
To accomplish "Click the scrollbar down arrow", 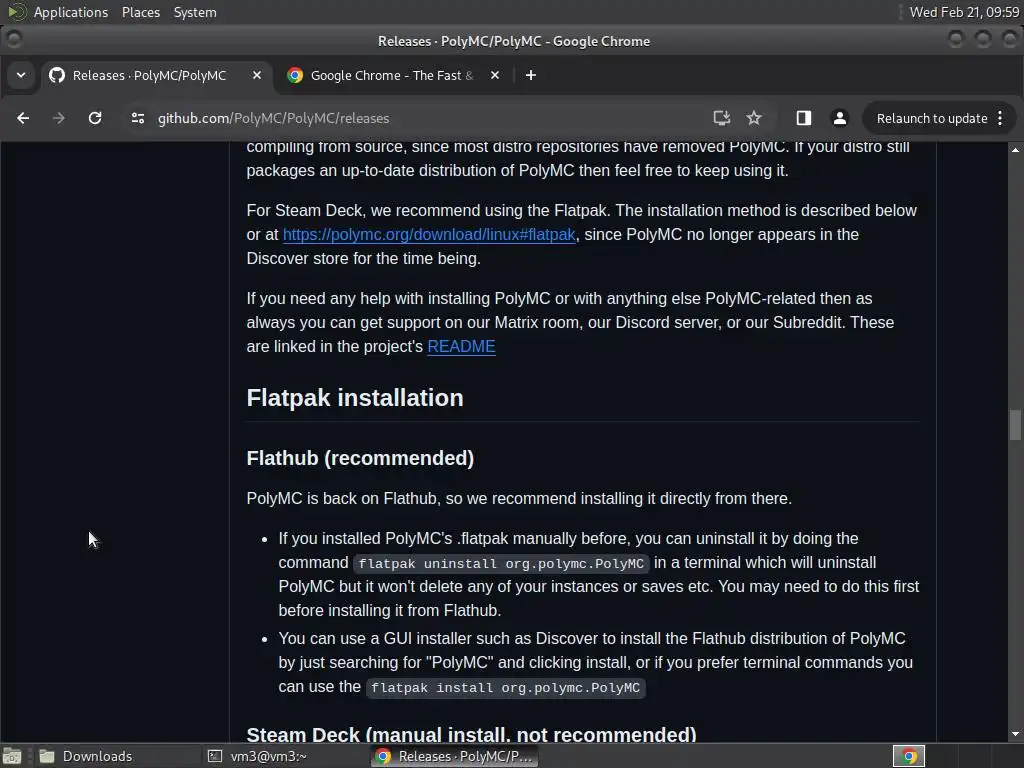I will (x=1015, y=735).
